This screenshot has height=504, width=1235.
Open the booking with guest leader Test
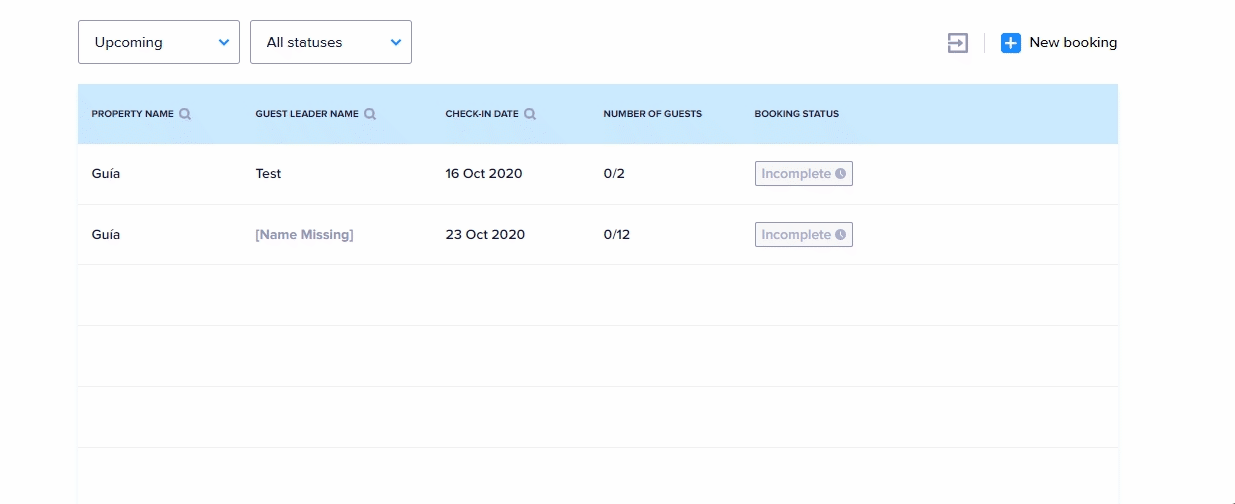(x=268, y=174)
